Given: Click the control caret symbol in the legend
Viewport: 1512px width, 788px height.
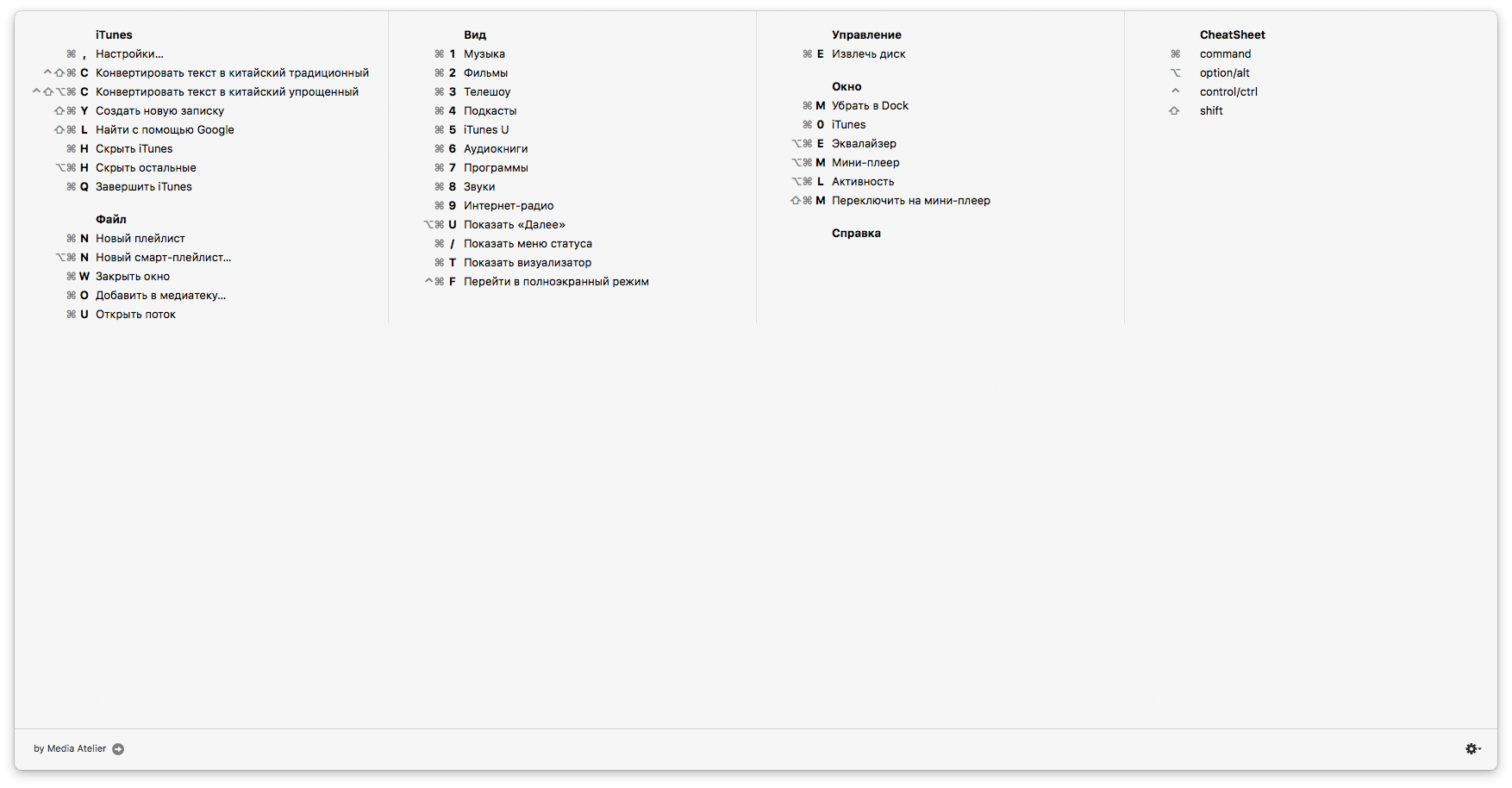Looking at the screenshot, I should [1175, 91].
